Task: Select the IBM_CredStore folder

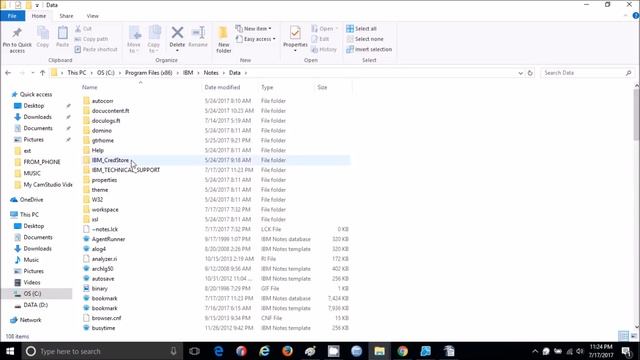Action: (x=110, y=160)
